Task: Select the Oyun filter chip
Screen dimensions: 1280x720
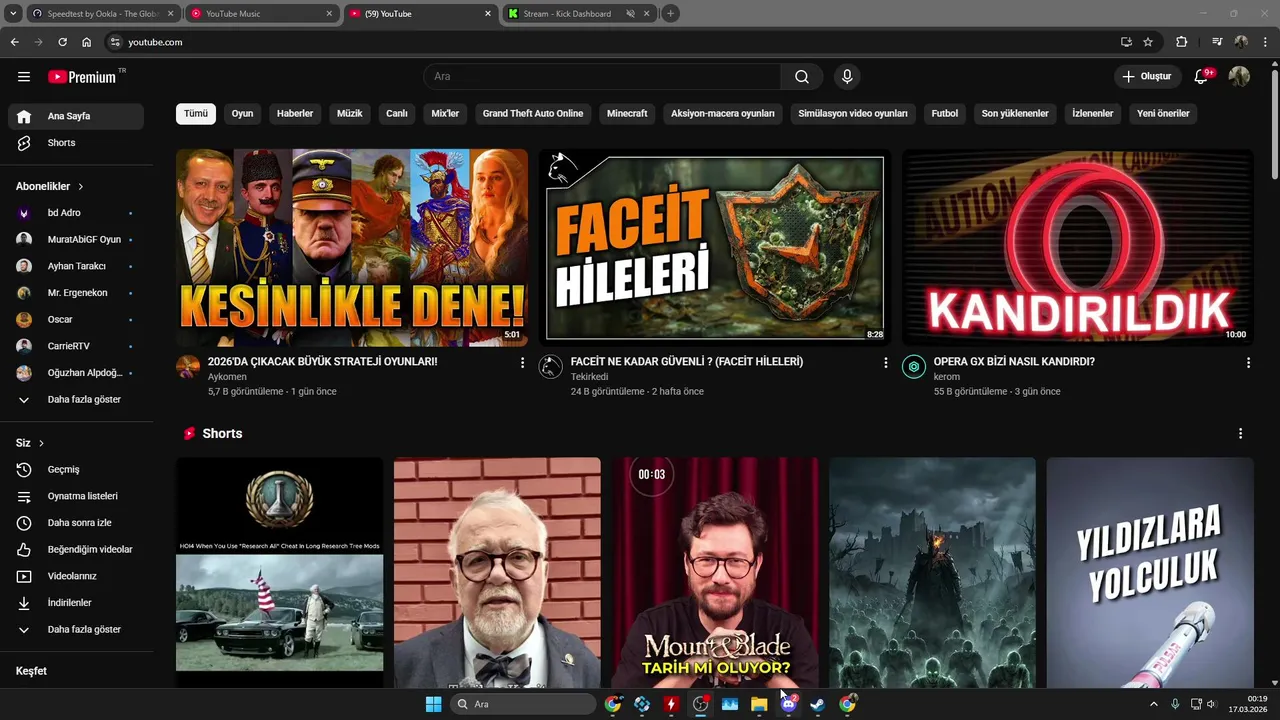Action: [243, 114]
